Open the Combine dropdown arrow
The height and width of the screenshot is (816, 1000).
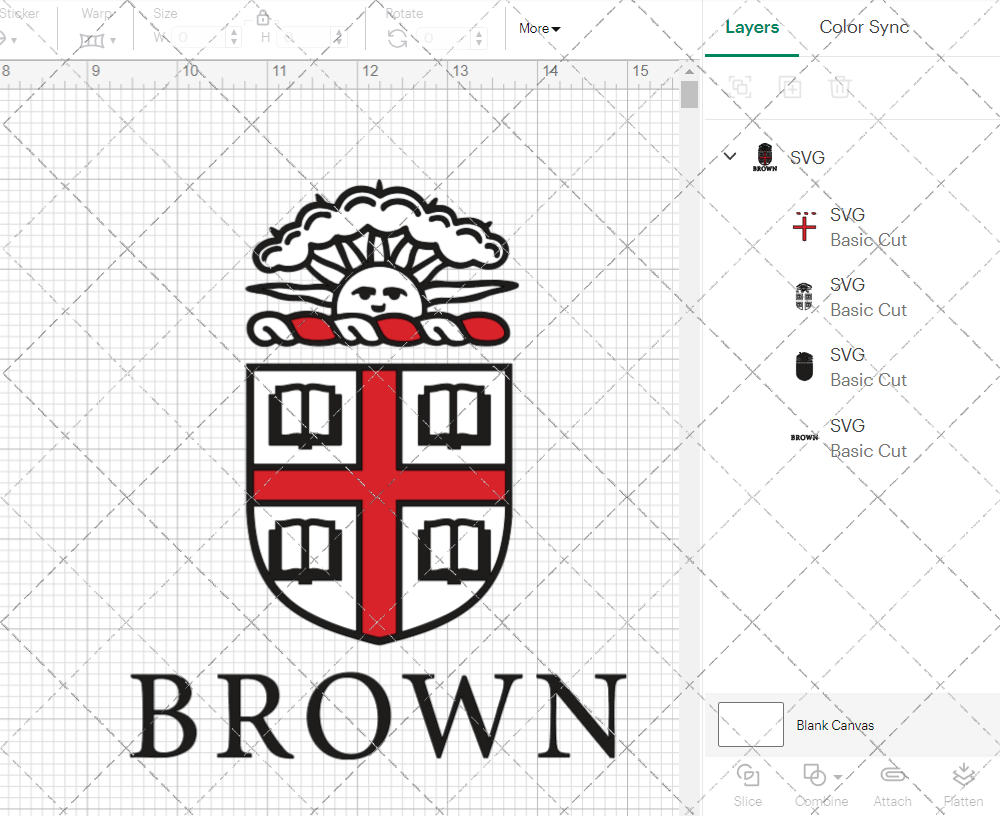click(x=838, y=776)
